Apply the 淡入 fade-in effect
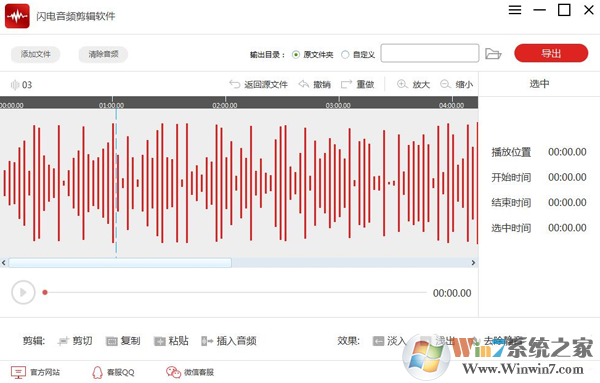Screen dimensions: 600x383 pyautogui.click(x=389, y=341)
